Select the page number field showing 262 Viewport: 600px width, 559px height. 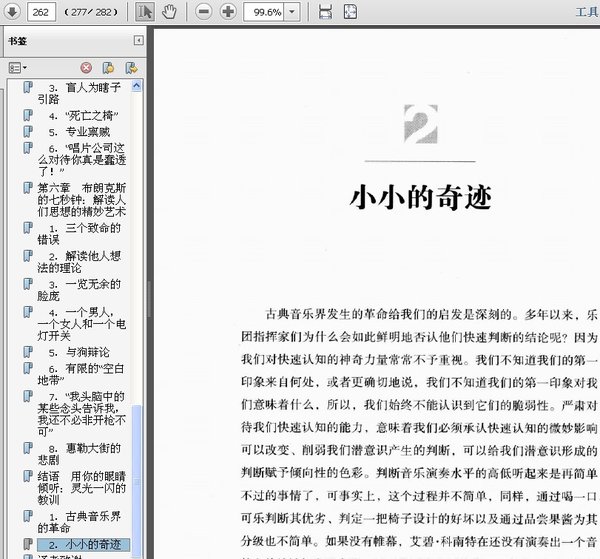coord(41,12)
